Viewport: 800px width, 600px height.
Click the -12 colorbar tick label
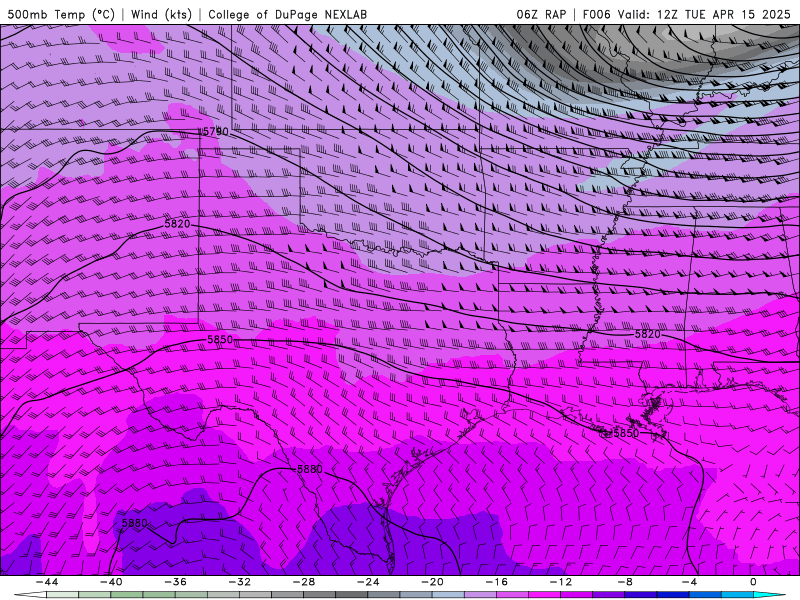click(x=561, y=582)
